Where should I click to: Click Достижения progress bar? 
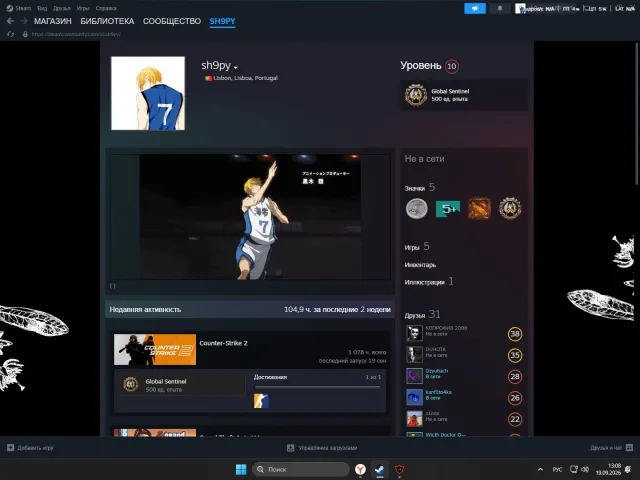[x=318, y=387]
